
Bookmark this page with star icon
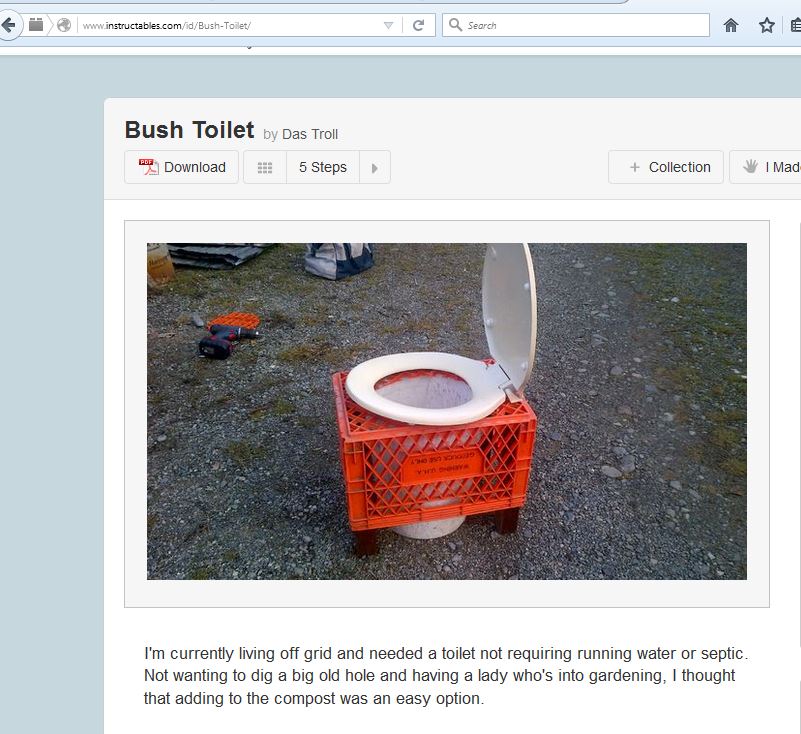(x=766, y=25)
